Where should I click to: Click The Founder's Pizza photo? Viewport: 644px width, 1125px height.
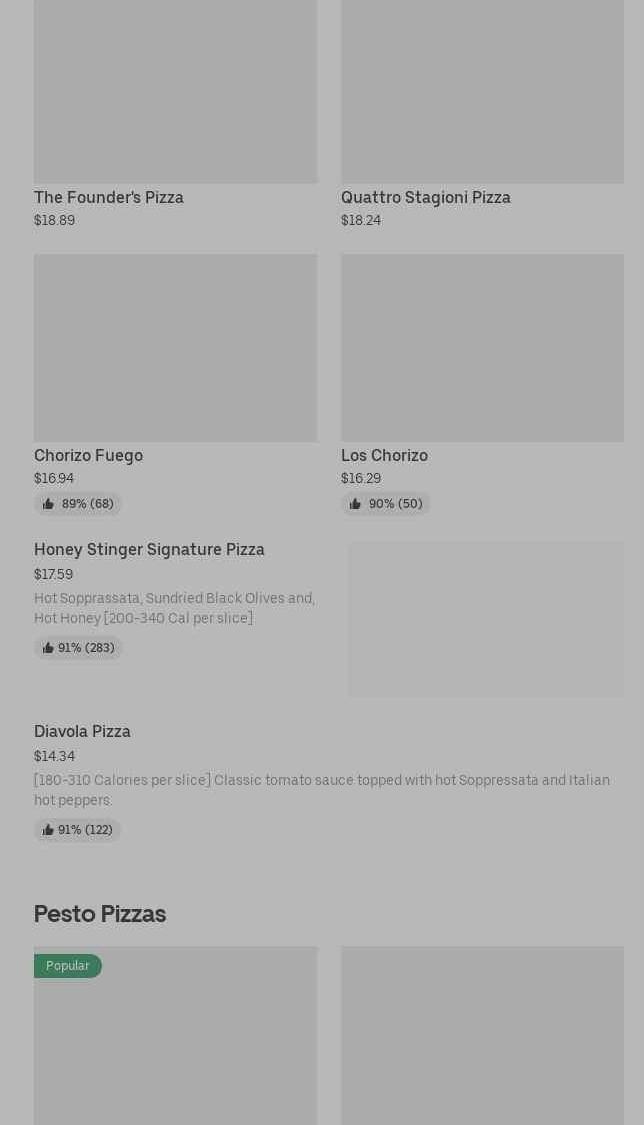(x=175, y=90)
